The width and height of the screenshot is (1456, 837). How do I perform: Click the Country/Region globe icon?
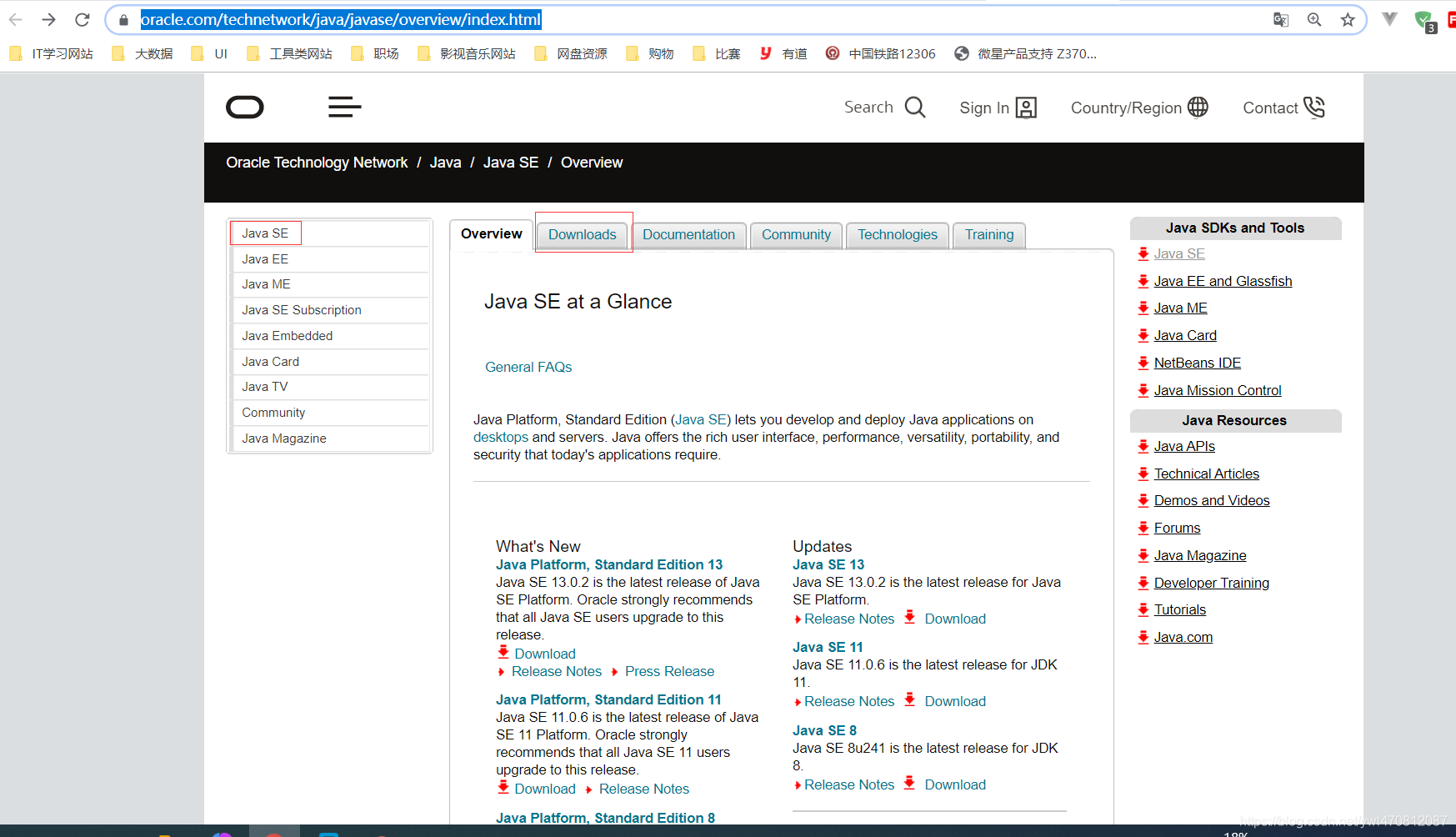pyautogui.click(x=1198, y=107)
